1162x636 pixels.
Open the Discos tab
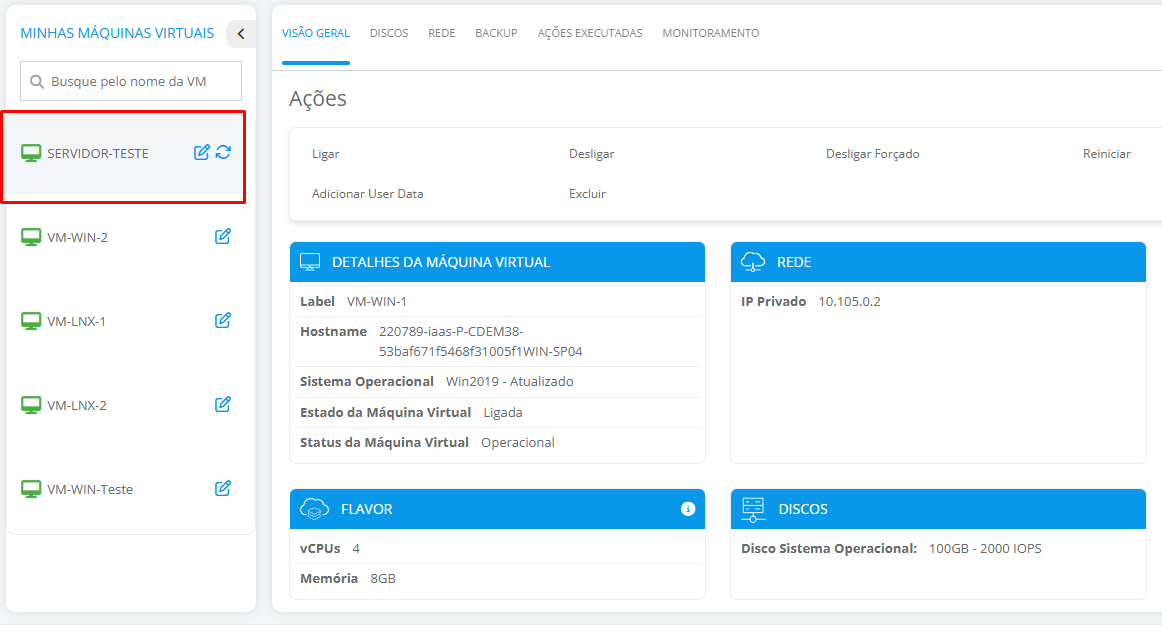[x=389, y=33]
